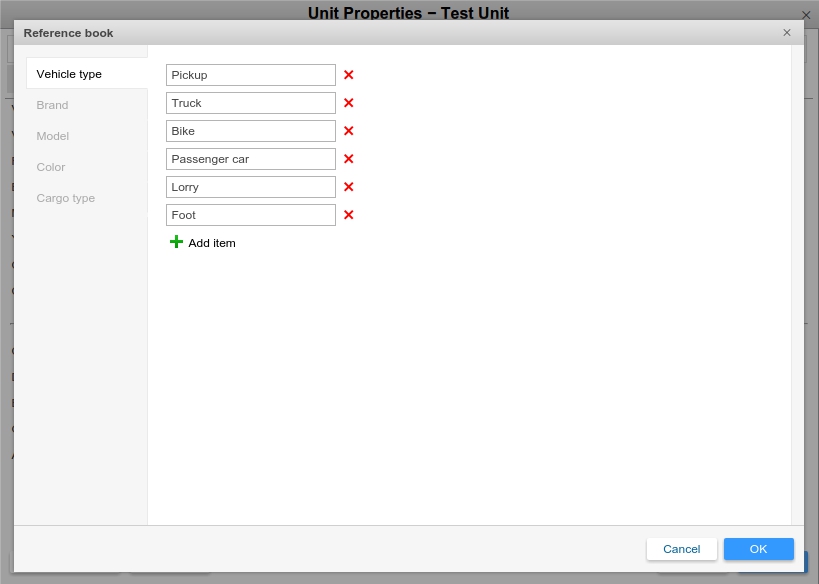Delete the Pickup vehicle type entry
Image resolution: width=819 pixels, height=584 pixels.
[x=349, y=75]
